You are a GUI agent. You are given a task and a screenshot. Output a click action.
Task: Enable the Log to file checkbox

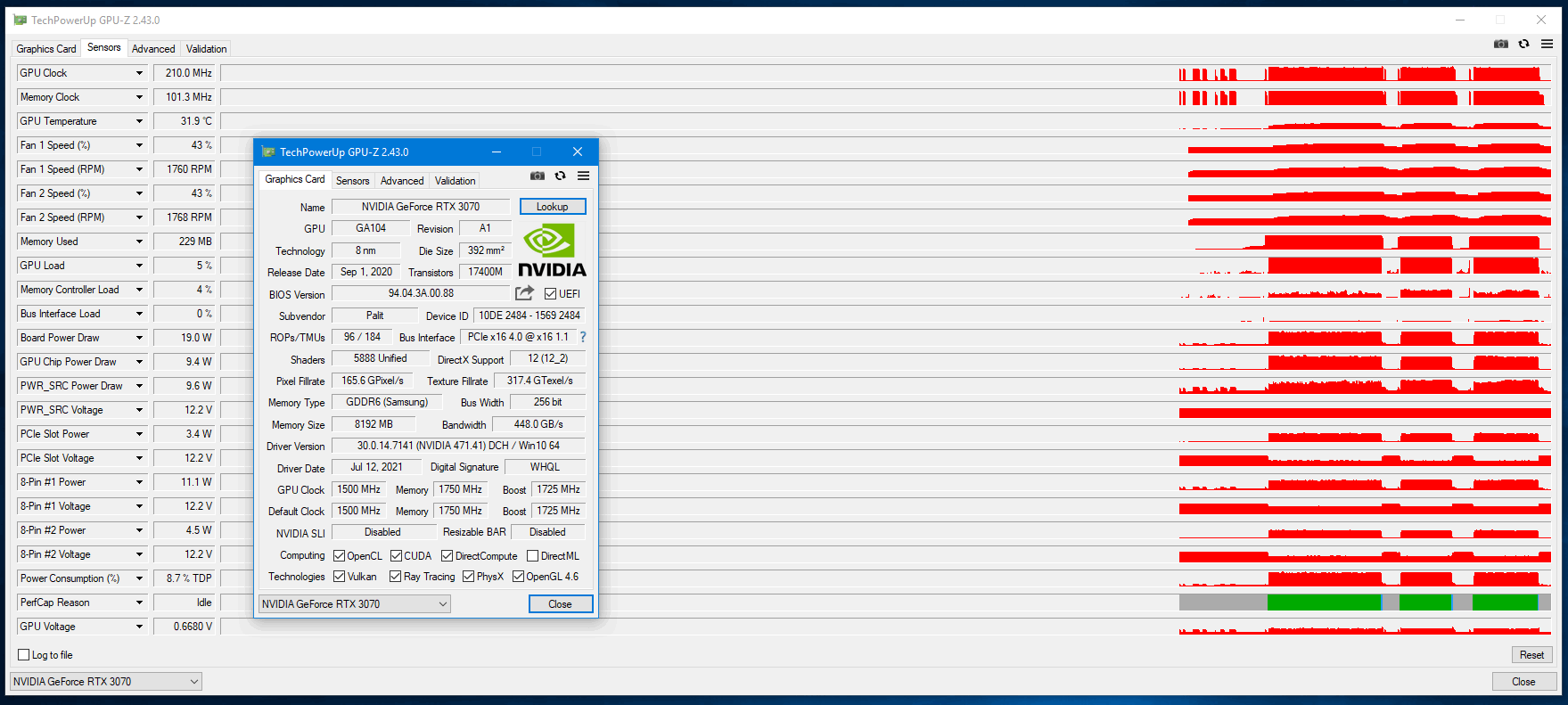tap(24, 655)
